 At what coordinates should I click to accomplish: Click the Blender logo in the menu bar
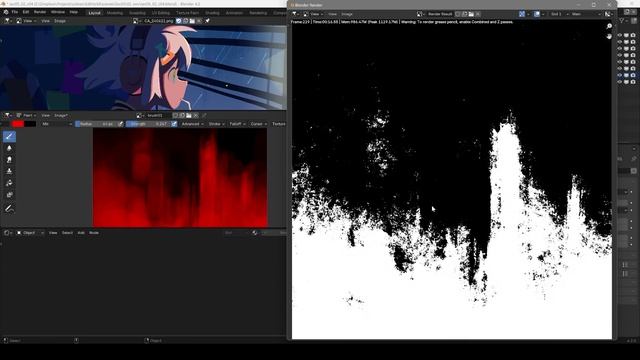pos(6,12)
